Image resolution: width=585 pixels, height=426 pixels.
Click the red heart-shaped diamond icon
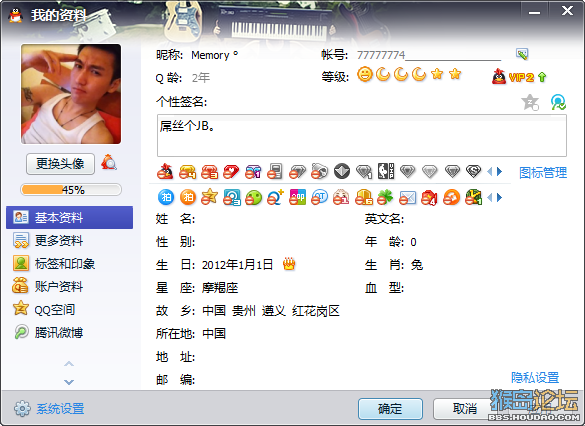pos(231,172)
